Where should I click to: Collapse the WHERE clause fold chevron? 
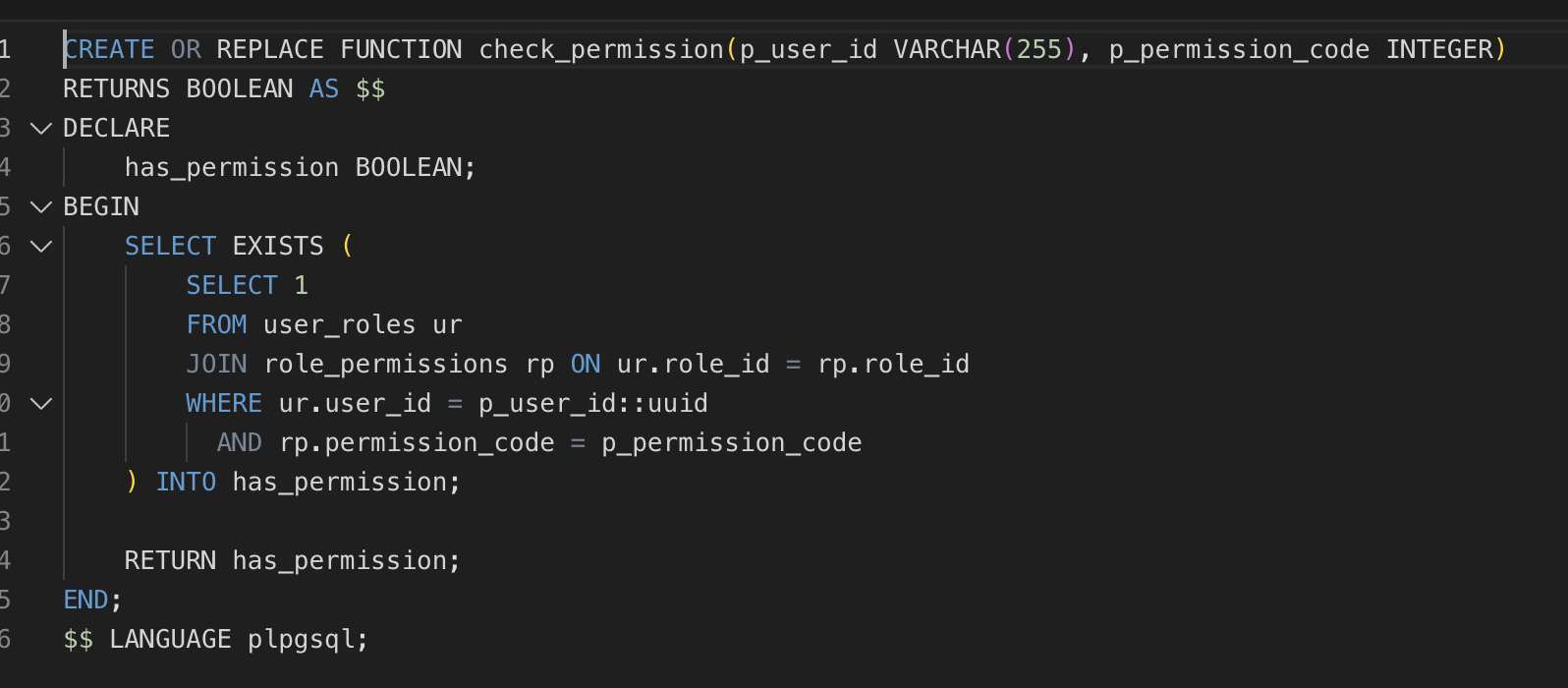click(41, 404)
